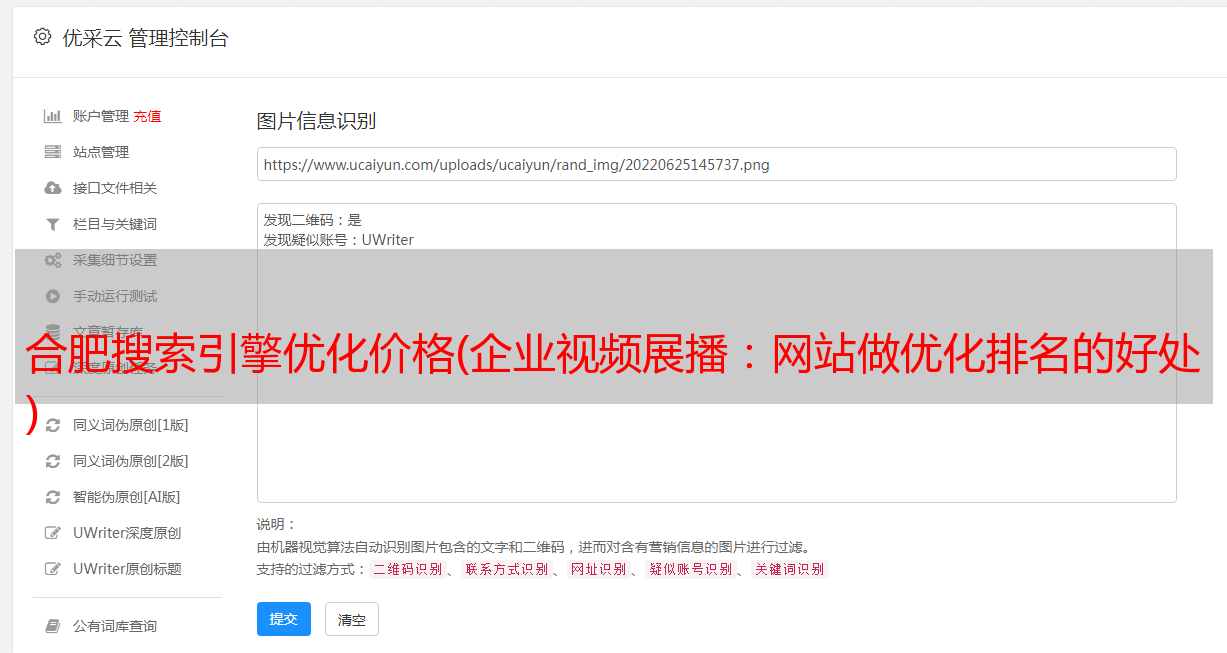This screenshot has height=653, width=1227.
Task: Click the filter funnel icon beside 栏目与关键词
Action: pos(53,224)
